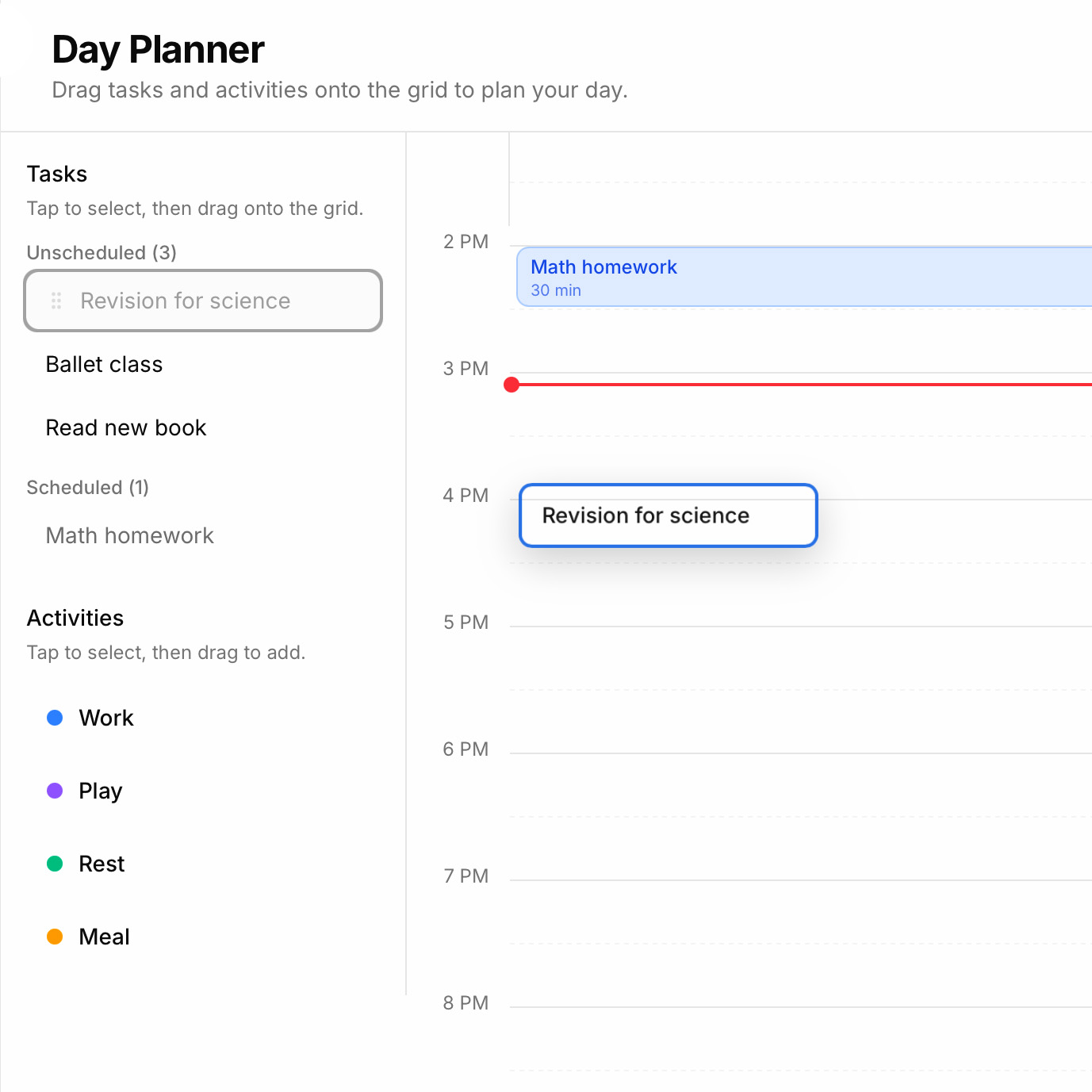This screenshot has height=1092, width=1092.
Task: Select the Revision for science grid placeholder
Action: click(667, 515)
